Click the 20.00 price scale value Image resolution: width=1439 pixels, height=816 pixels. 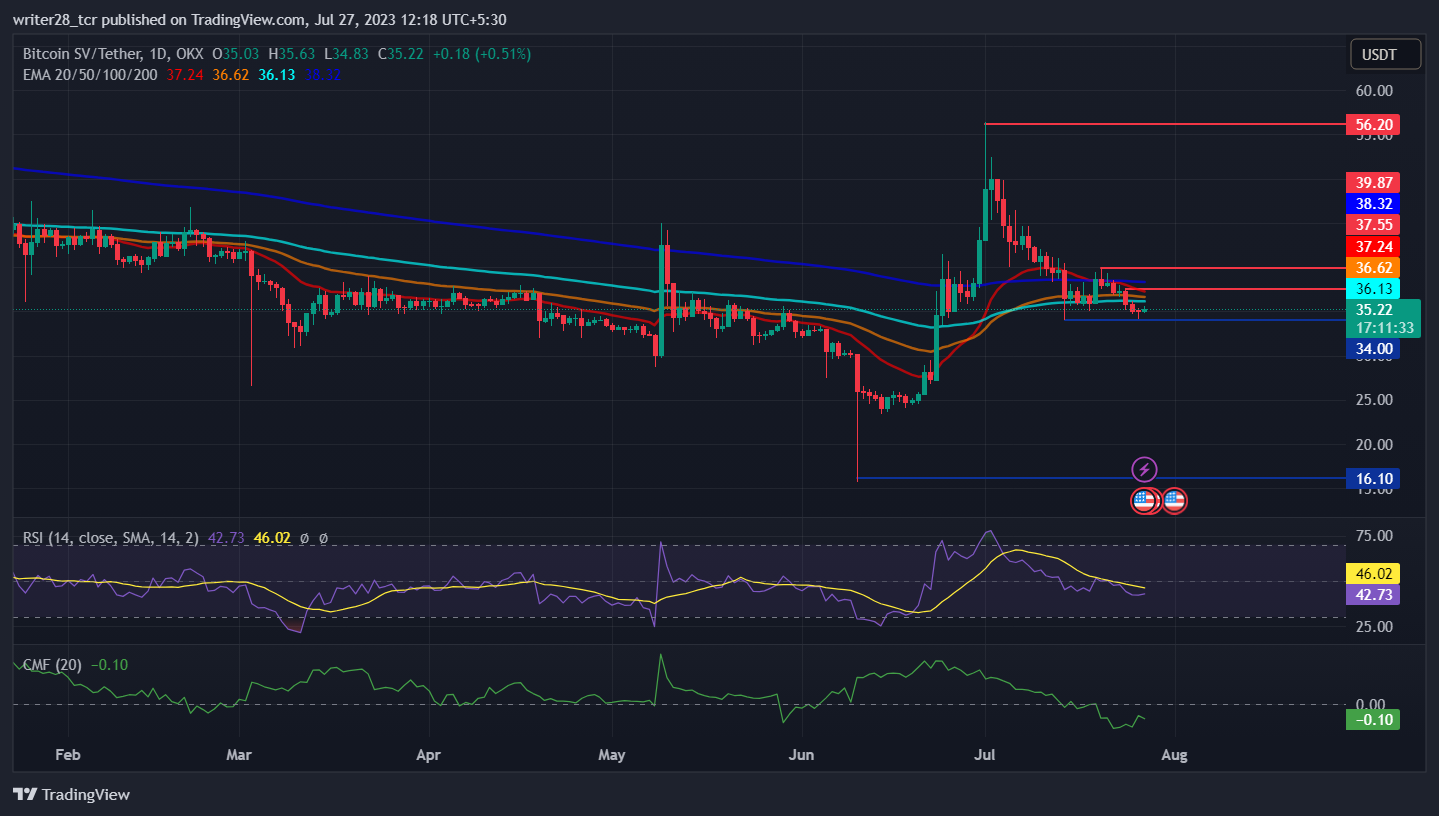1374,444
